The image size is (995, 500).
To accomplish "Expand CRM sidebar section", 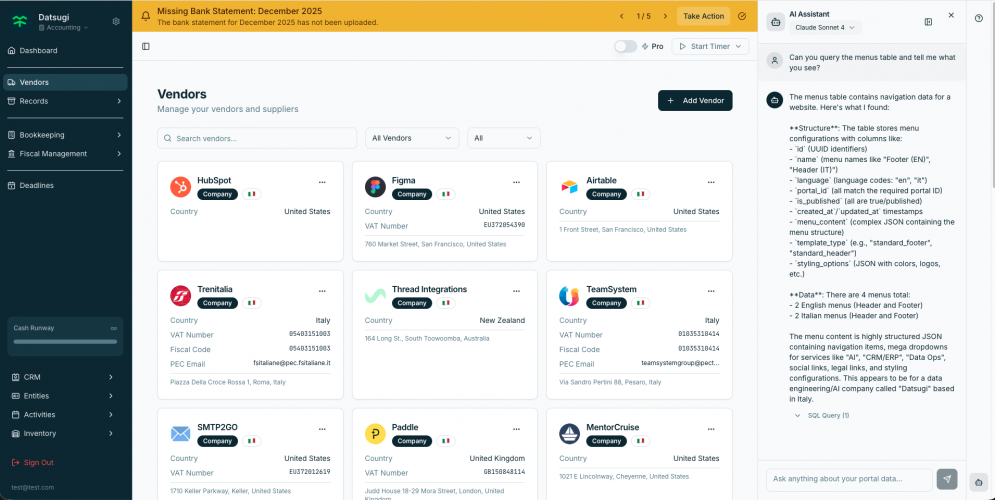I will 63,378.
